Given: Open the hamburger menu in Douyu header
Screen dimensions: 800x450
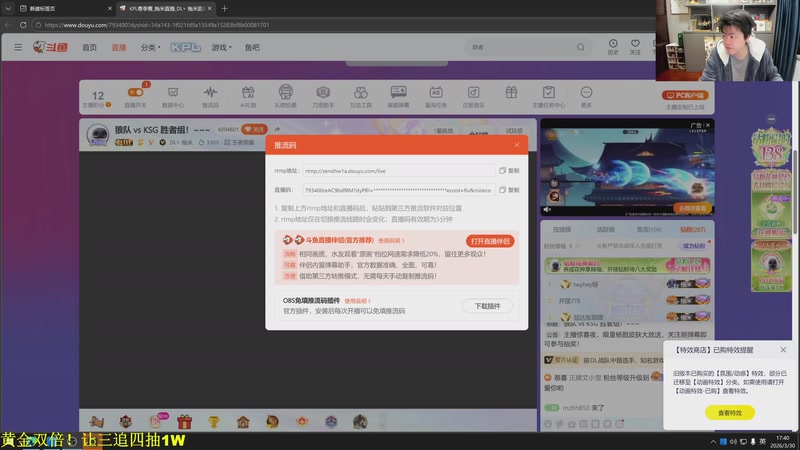Looking at the screenshot, I should pyautogui.click(x=18, y=47).
